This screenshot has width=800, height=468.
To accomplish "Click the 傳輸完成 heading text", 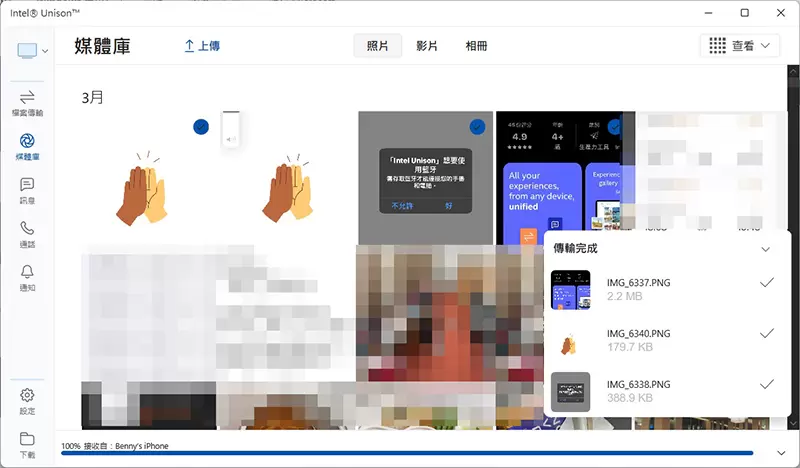I will [x=576, y=249].
